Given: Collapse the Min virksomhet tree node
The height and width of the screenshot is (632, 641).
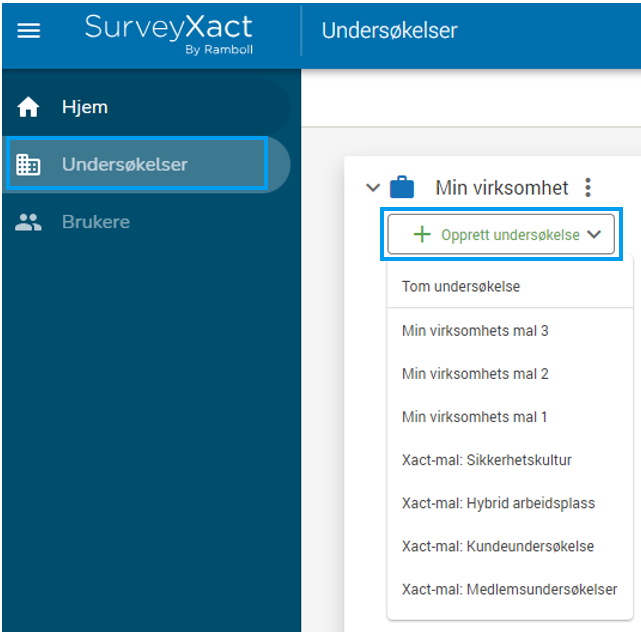Looking at the screenshot, I should coord(373,188).
